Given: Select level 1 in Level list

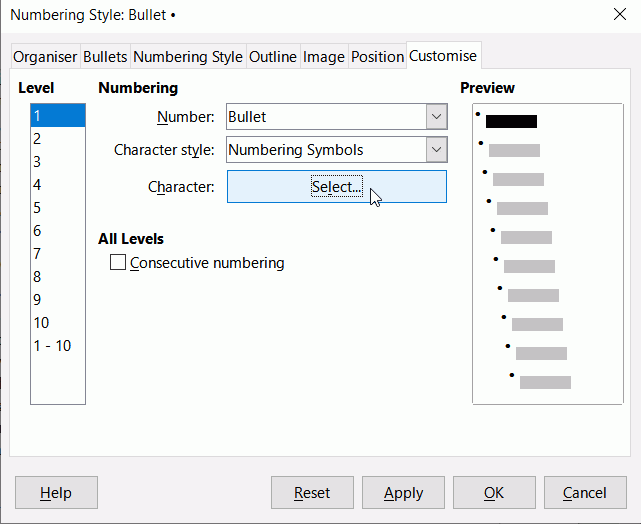Looking at the screenshot, I should click(58, 116).
